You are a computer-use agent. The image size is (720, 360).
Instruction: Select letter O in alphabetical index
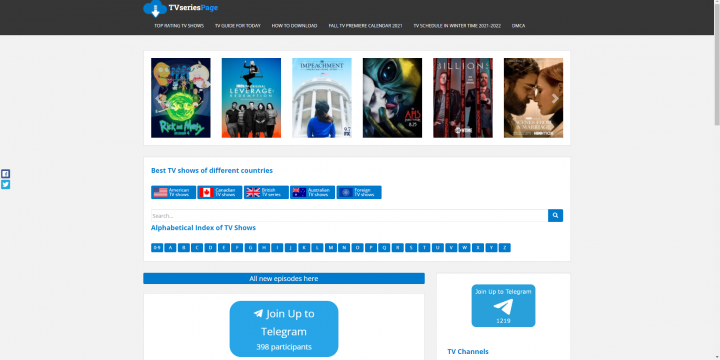(x=357, y=248)
